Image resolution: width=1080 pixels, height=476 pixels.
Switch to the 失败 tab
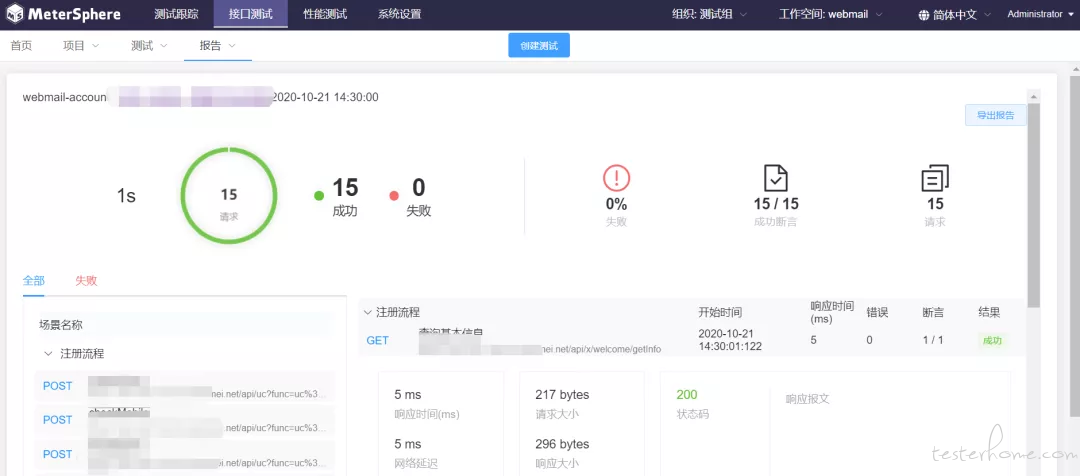click(86, 280)
